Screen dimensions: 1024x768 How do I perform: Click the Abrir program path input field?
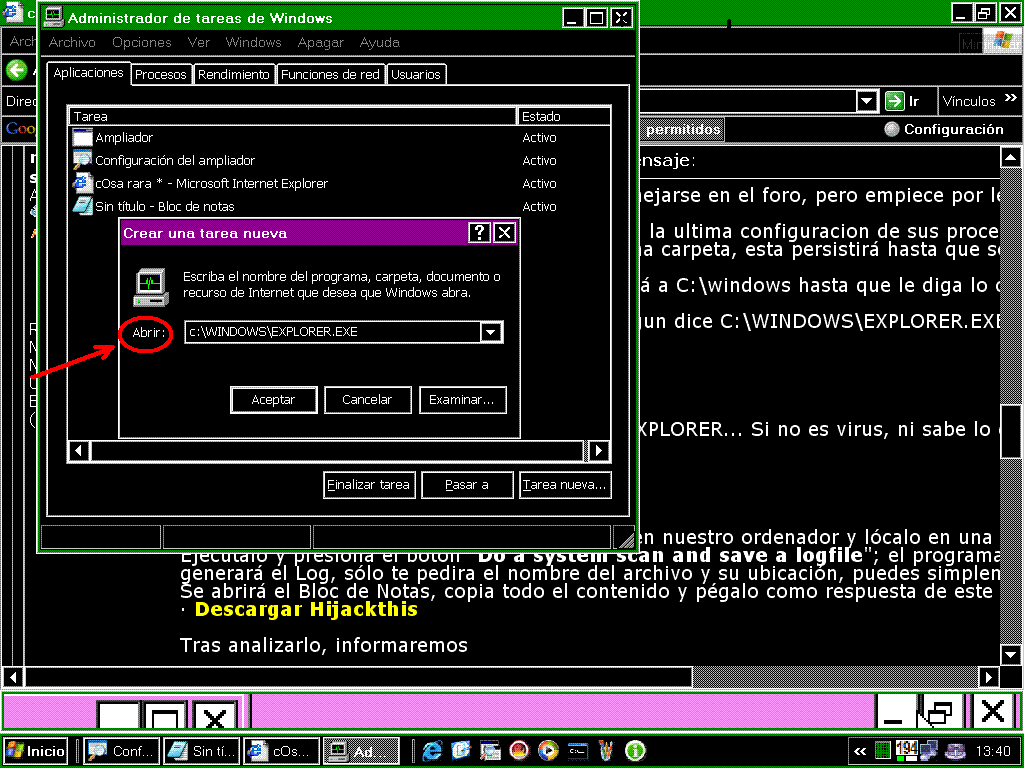332,332
